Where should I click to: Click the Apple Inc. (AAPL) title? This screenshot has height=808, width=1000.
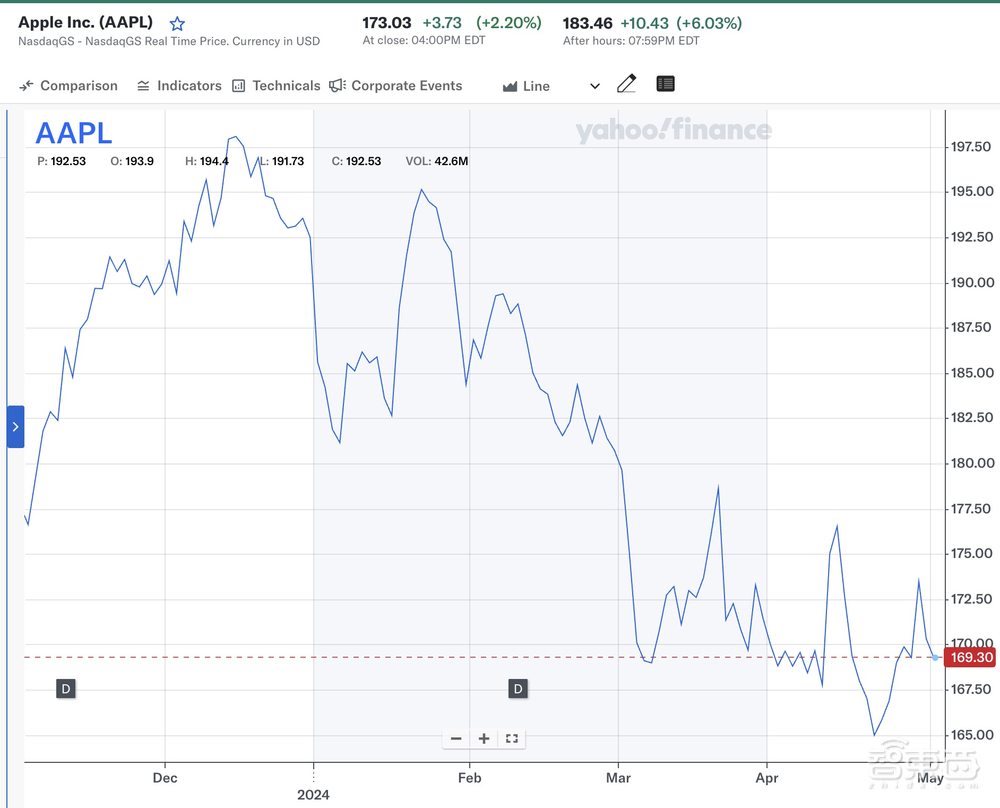point(86,22)
